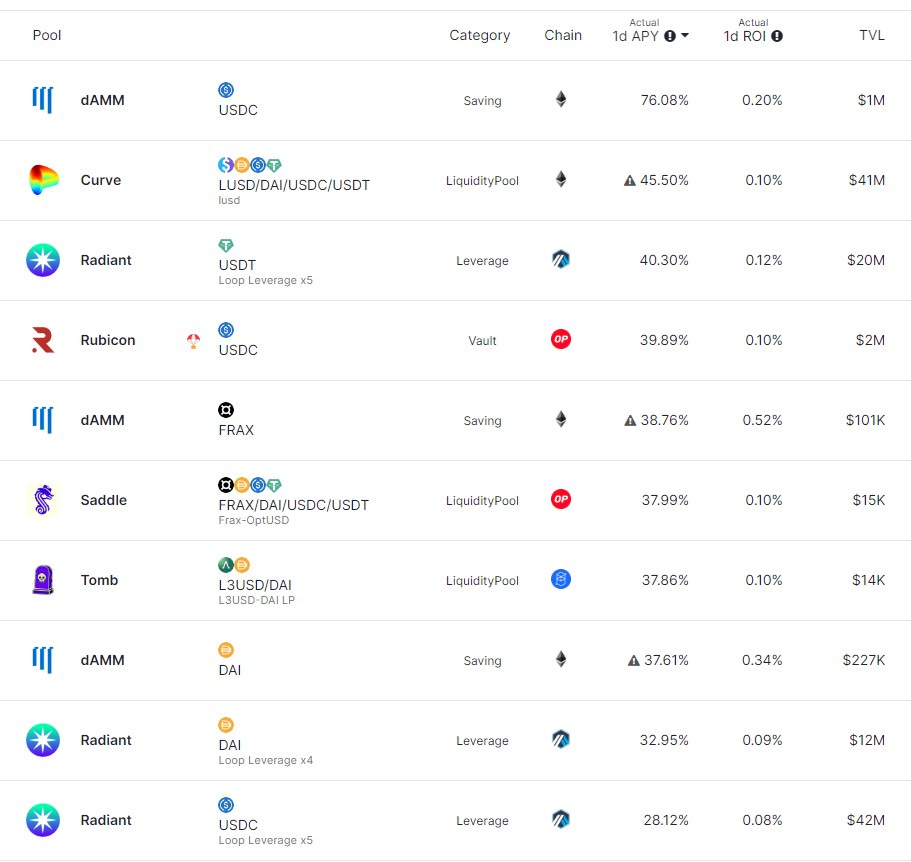Click the lusd subtitle under Curve pool
This screenshot has height=862, width=911.
tap(229, 200)
